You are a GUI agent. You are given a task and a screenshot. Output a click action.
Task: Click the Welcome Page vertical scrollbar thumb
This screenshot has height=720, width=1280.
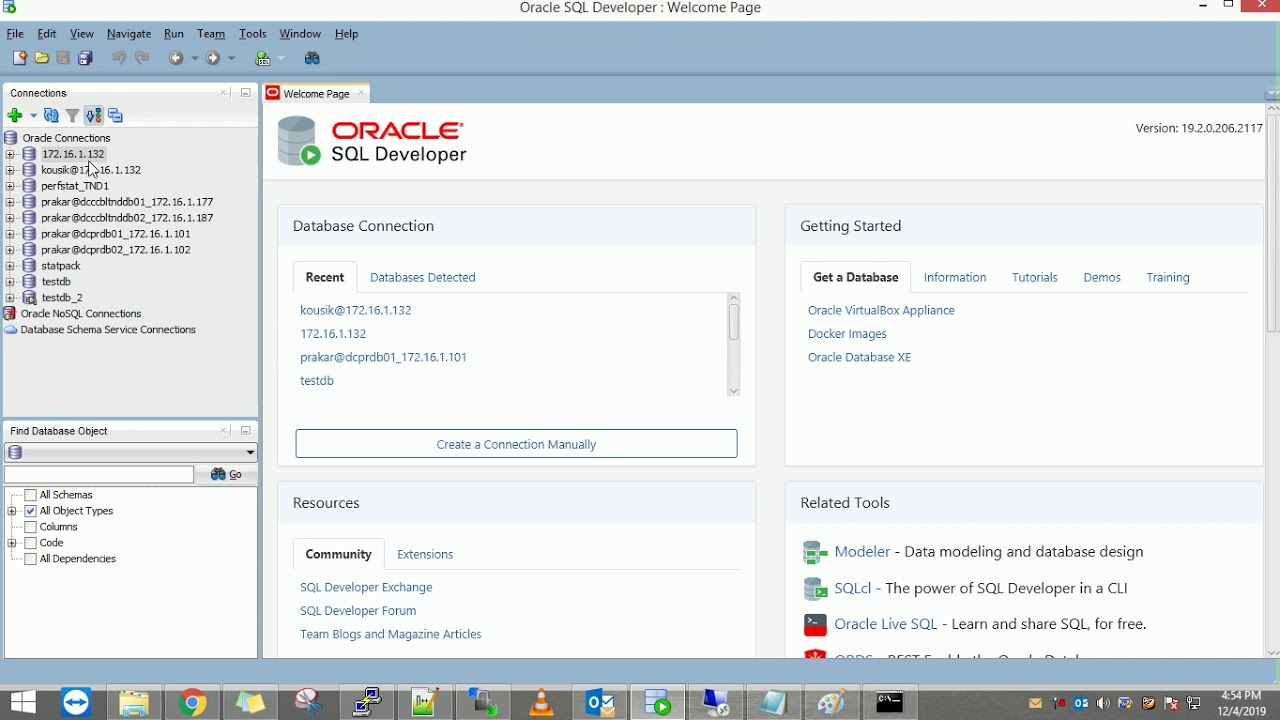pyautogui.click(x=1273, y=225)
